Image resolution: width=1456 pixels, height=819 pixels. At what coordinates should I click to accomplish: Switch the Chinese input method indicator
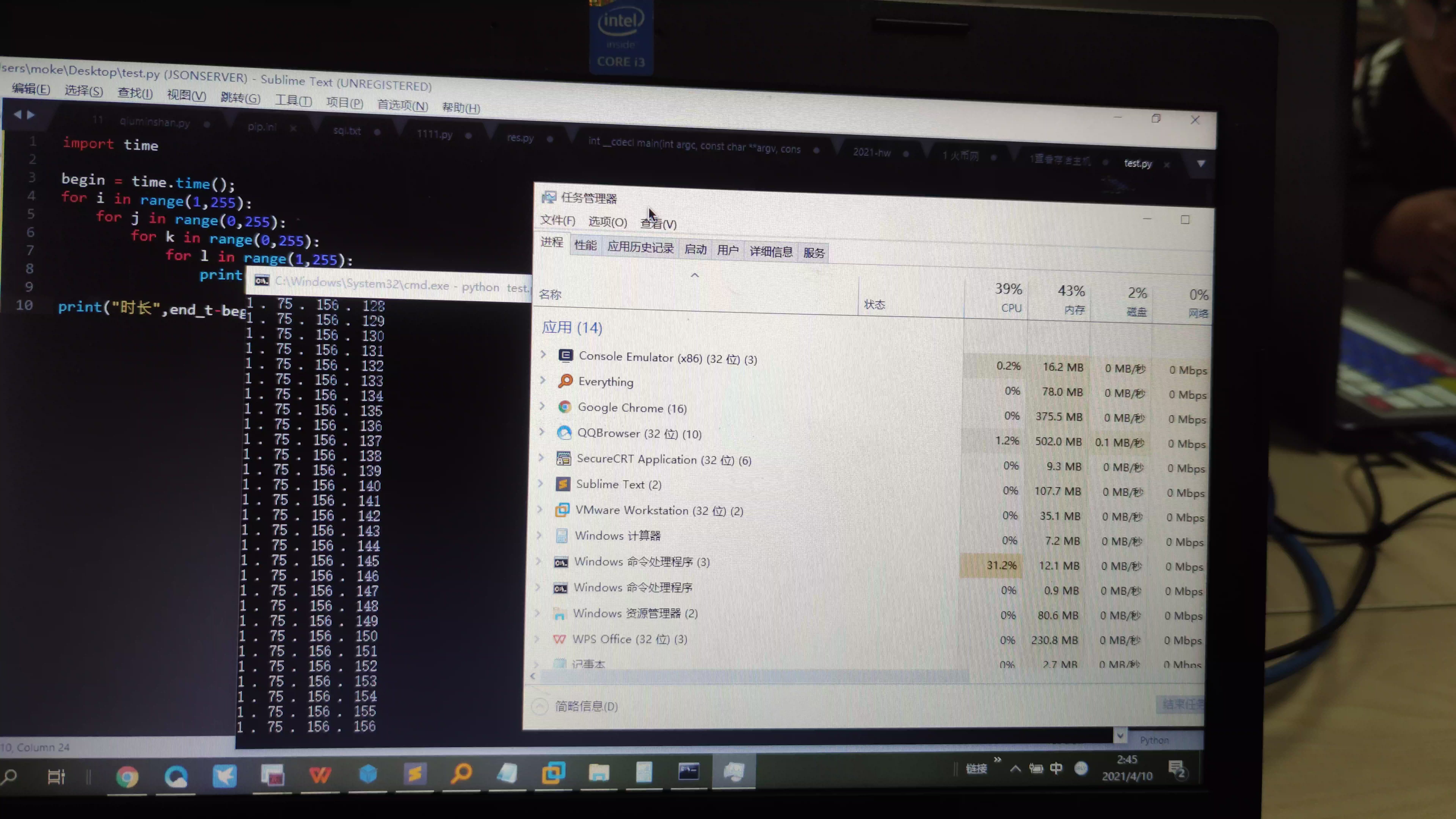pos(1056,769)
